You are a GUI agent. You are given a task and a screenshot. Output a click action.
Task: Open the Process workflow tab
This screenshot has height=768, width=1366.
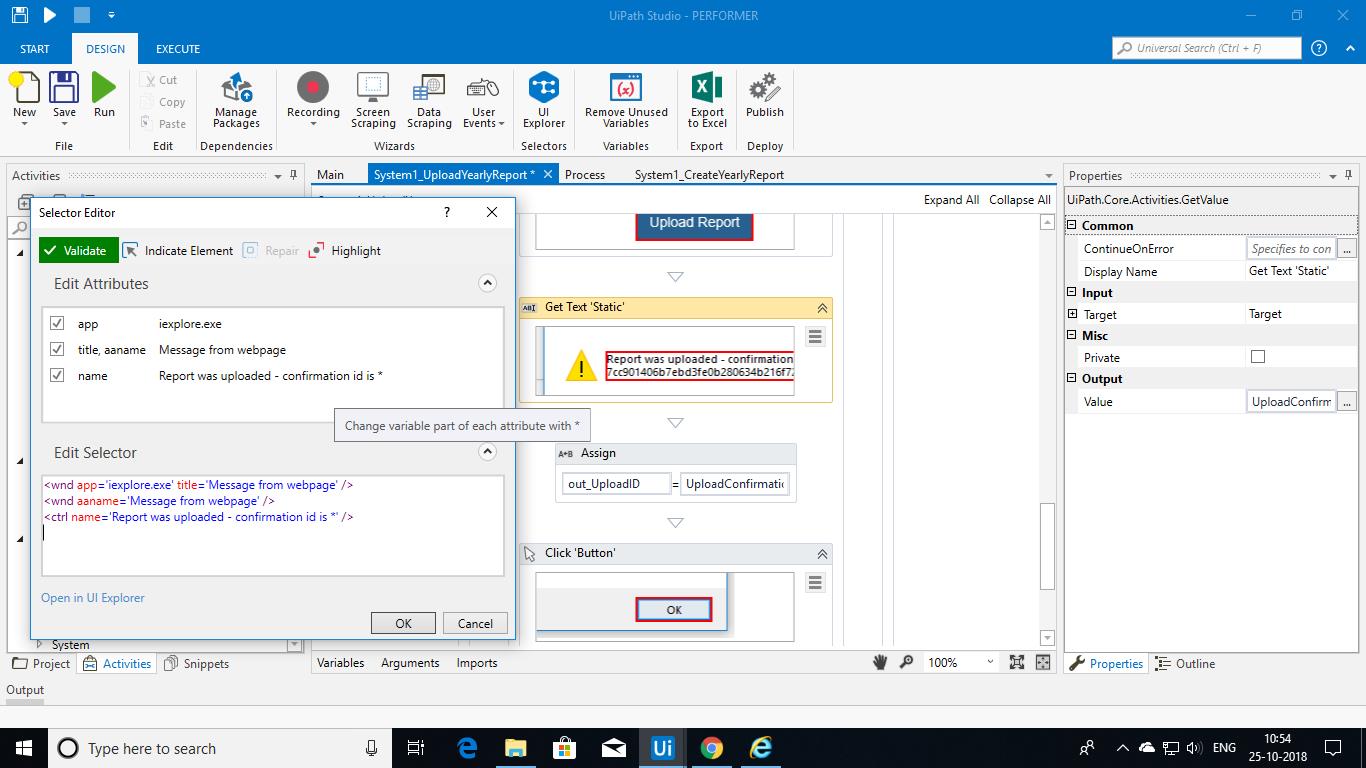point(585,174)
